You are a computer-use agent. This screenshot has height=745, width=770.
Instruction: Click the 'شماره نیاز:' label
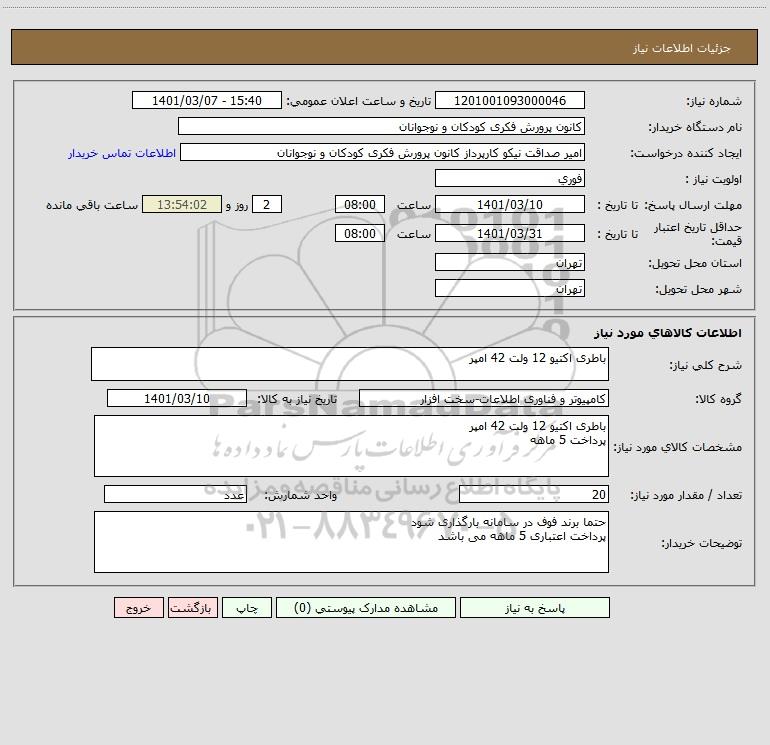714,101
